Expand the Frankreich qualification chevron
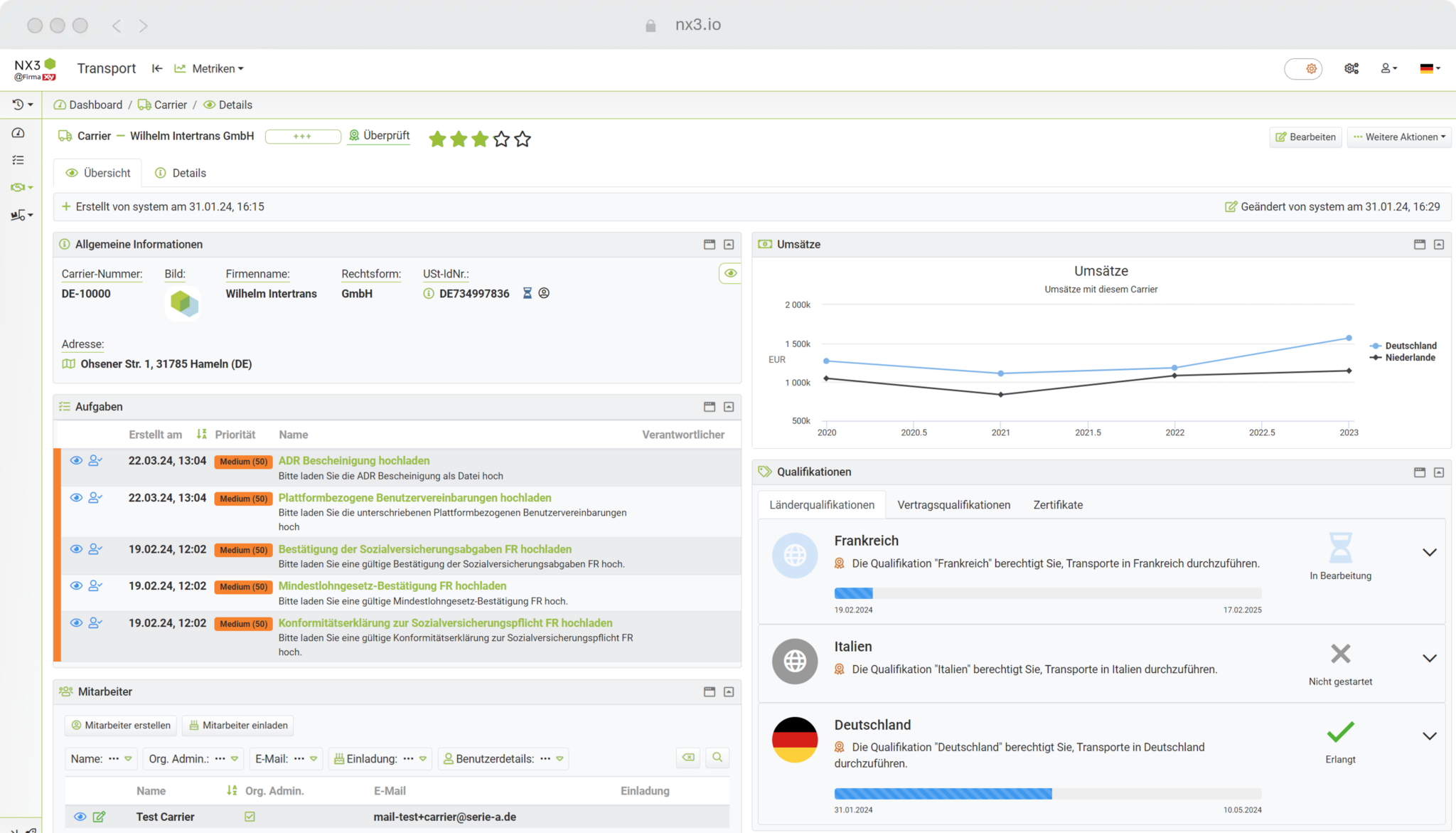This screenshot has width=1456, height=833. [x=1429, y=552]
